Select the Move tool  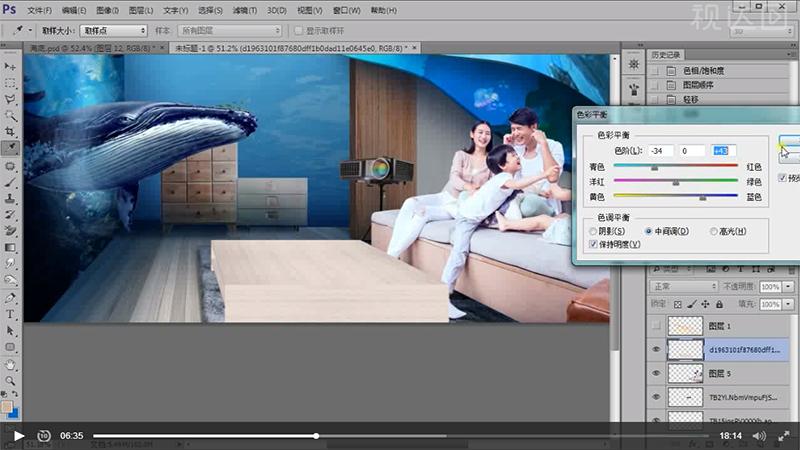pyautogui.click(x=10, y=66)
